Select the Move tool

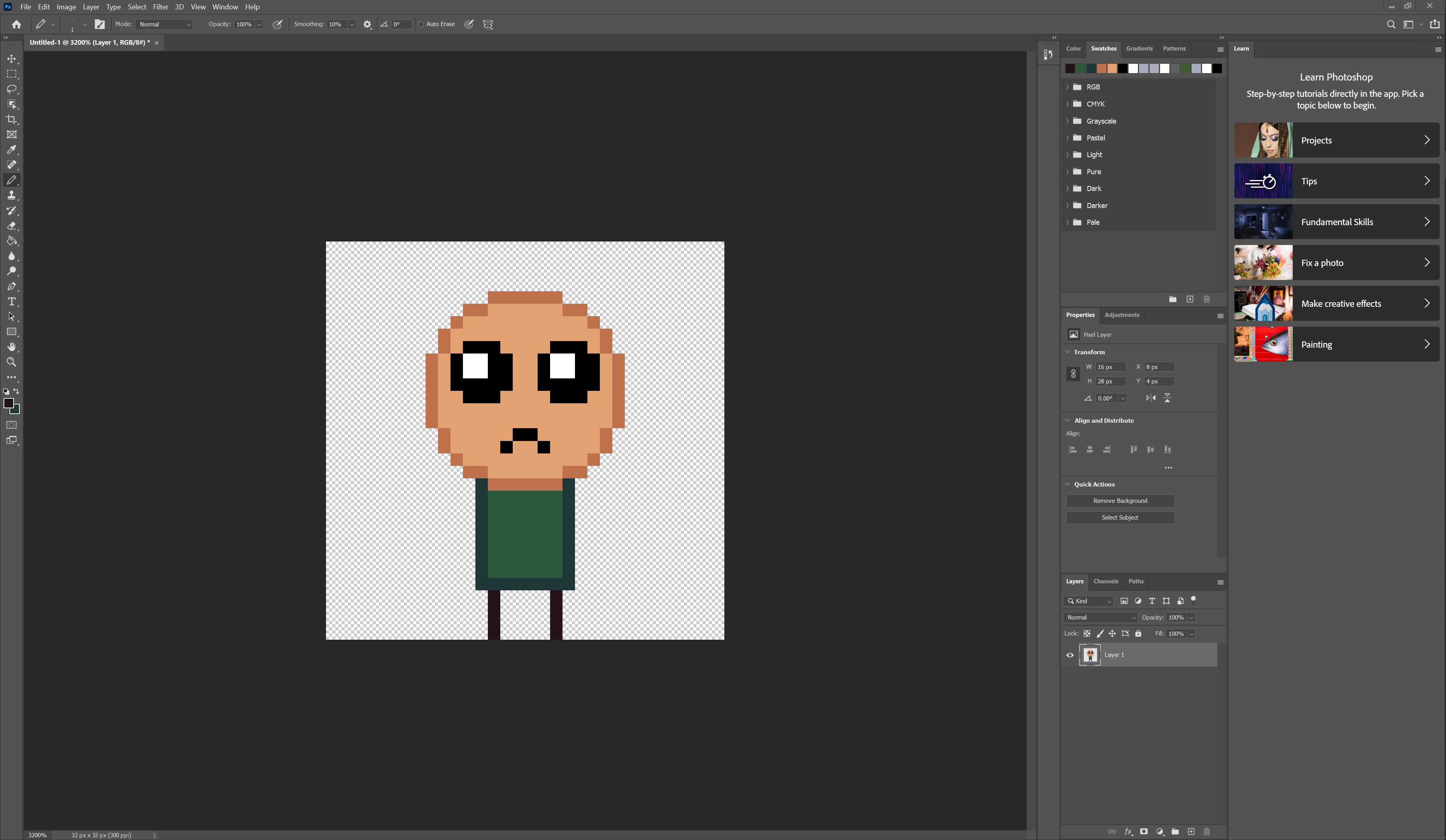click(x=12, y=59)
